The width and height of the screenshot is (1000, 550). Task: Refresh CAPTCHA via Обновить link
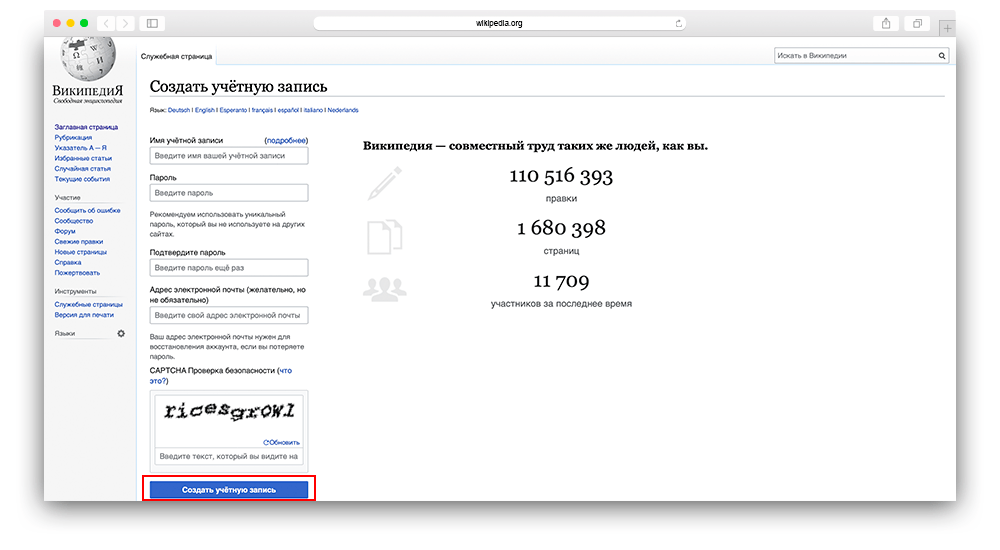[281, 442]
